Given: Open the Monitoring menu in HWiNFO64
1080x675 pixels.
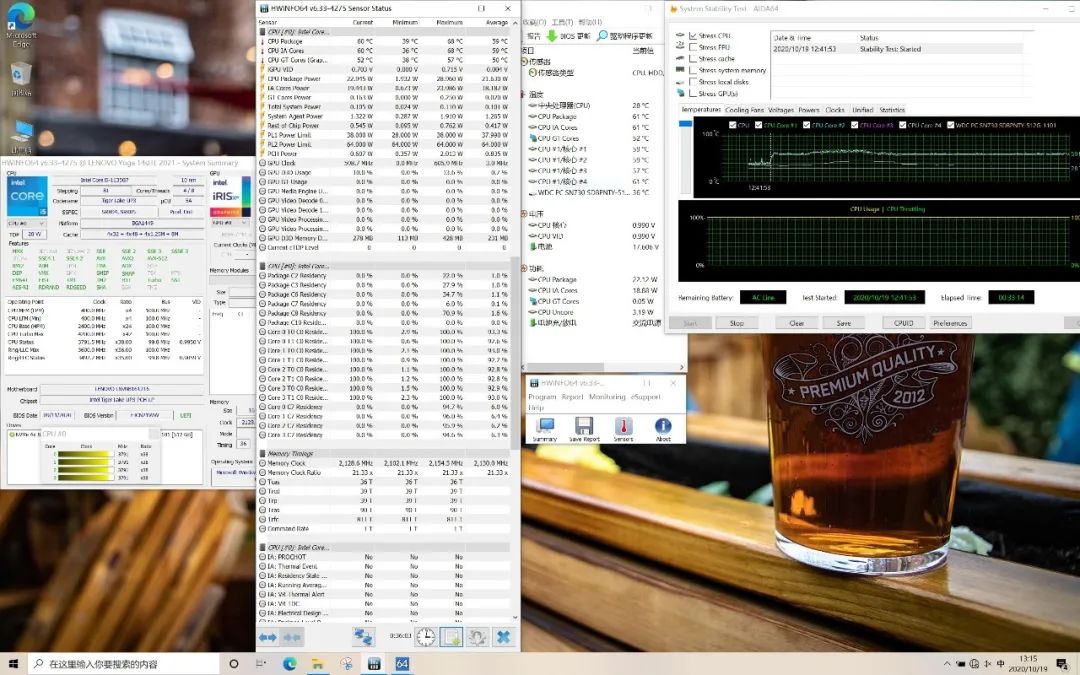Looking at the screenshot, I should pyautogui.click(x=607, y=397).
